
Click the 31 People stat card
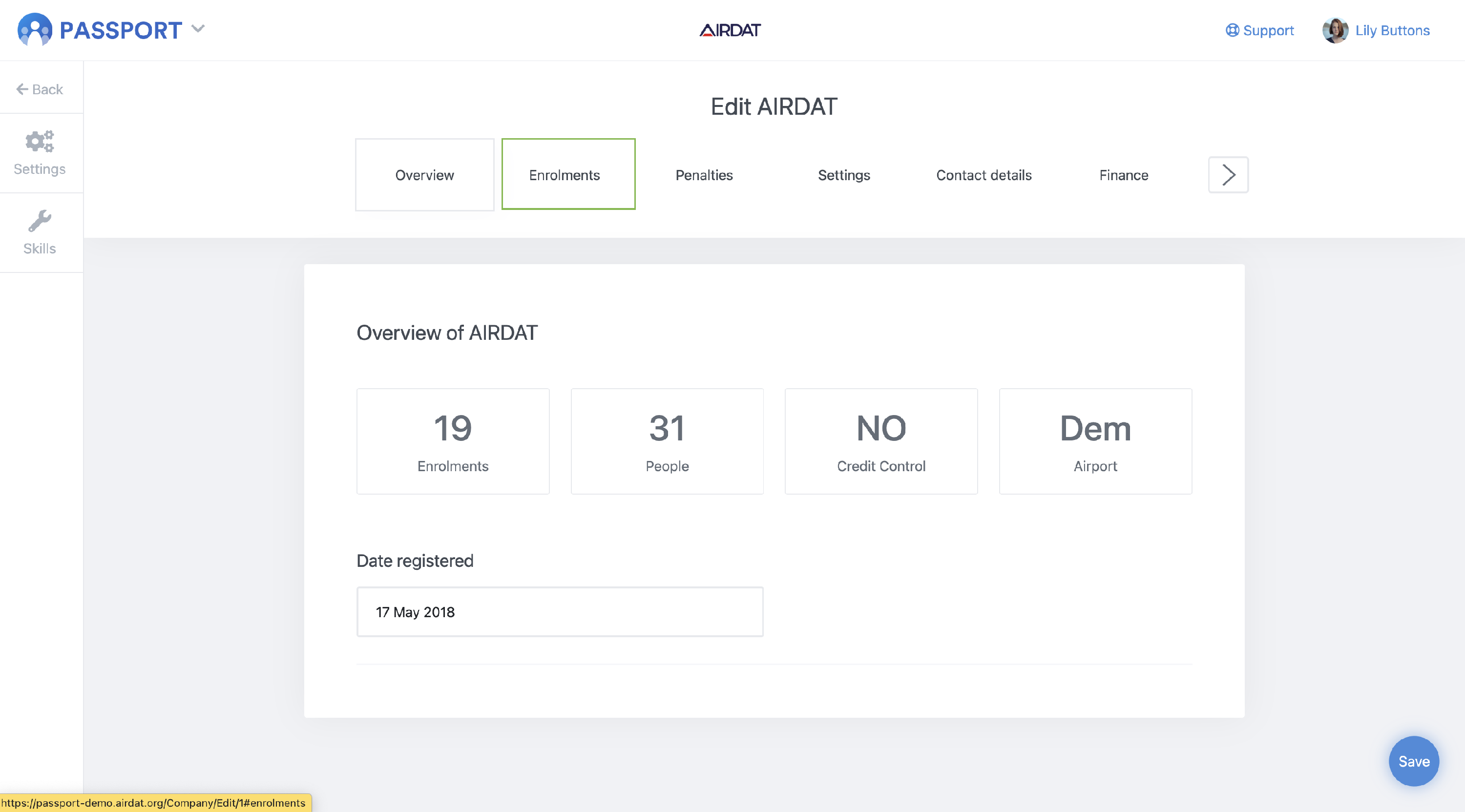[x=667, y=441]
